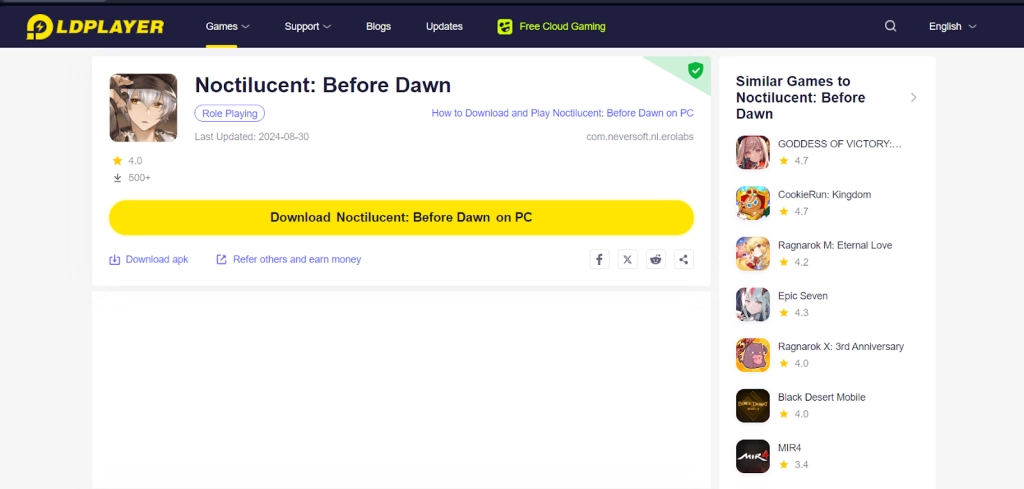Click Refer others and earn money

(x=297, y=259)
